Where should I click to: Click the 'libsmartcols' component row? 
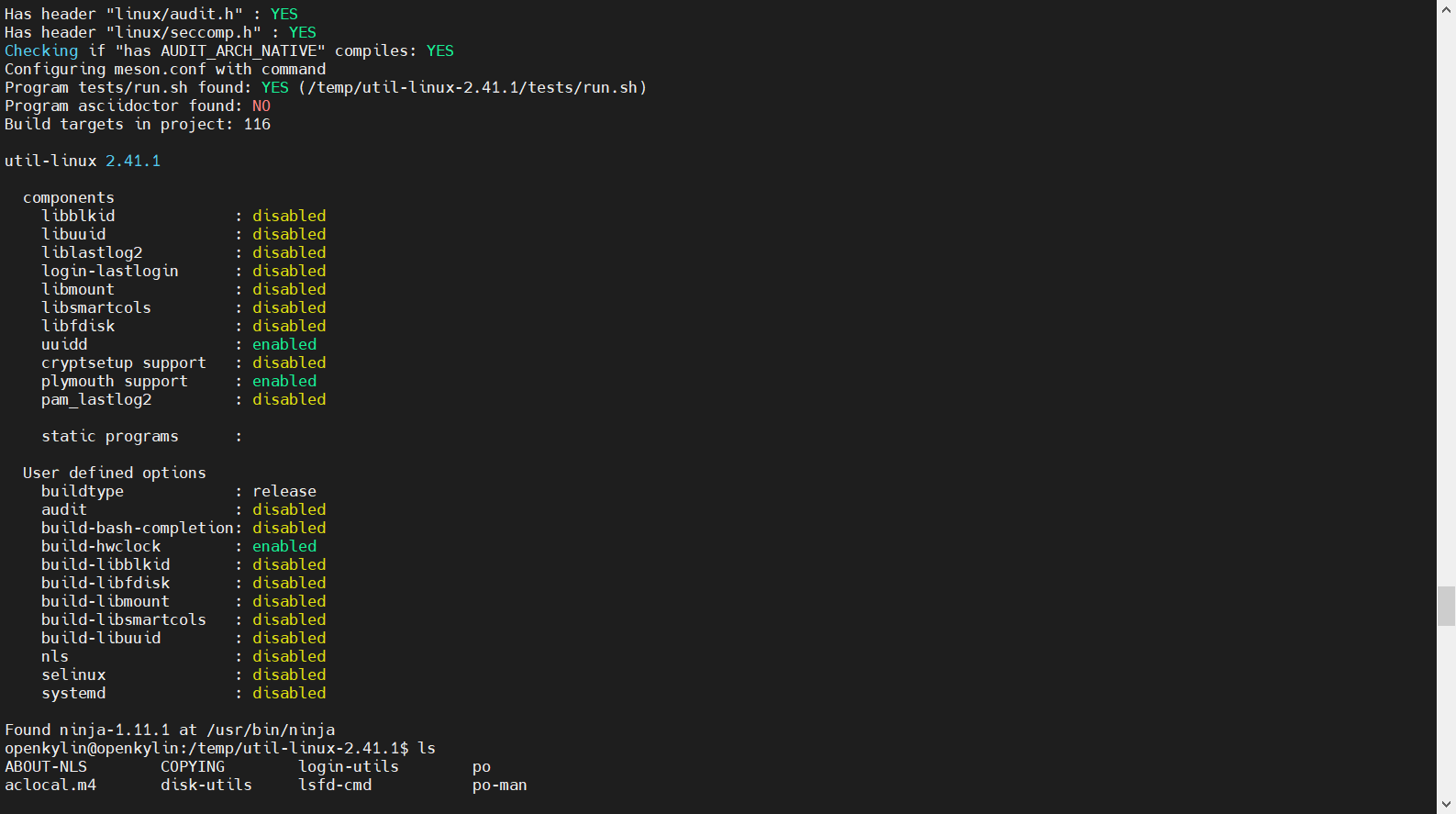[183, 307]
